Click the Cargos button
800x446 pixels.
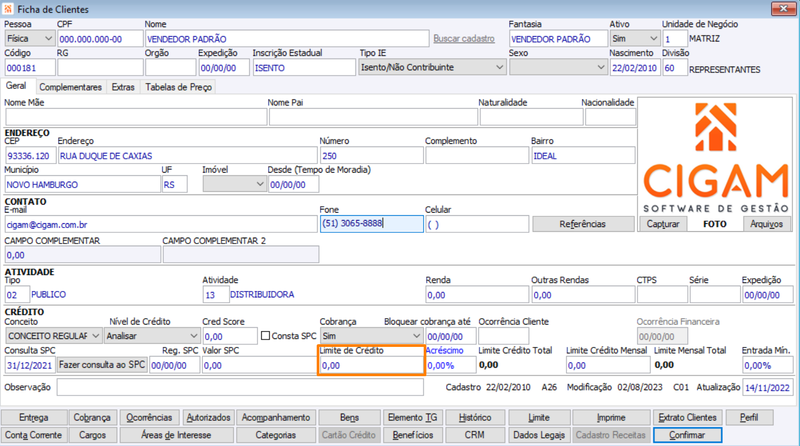pos(92,435)
